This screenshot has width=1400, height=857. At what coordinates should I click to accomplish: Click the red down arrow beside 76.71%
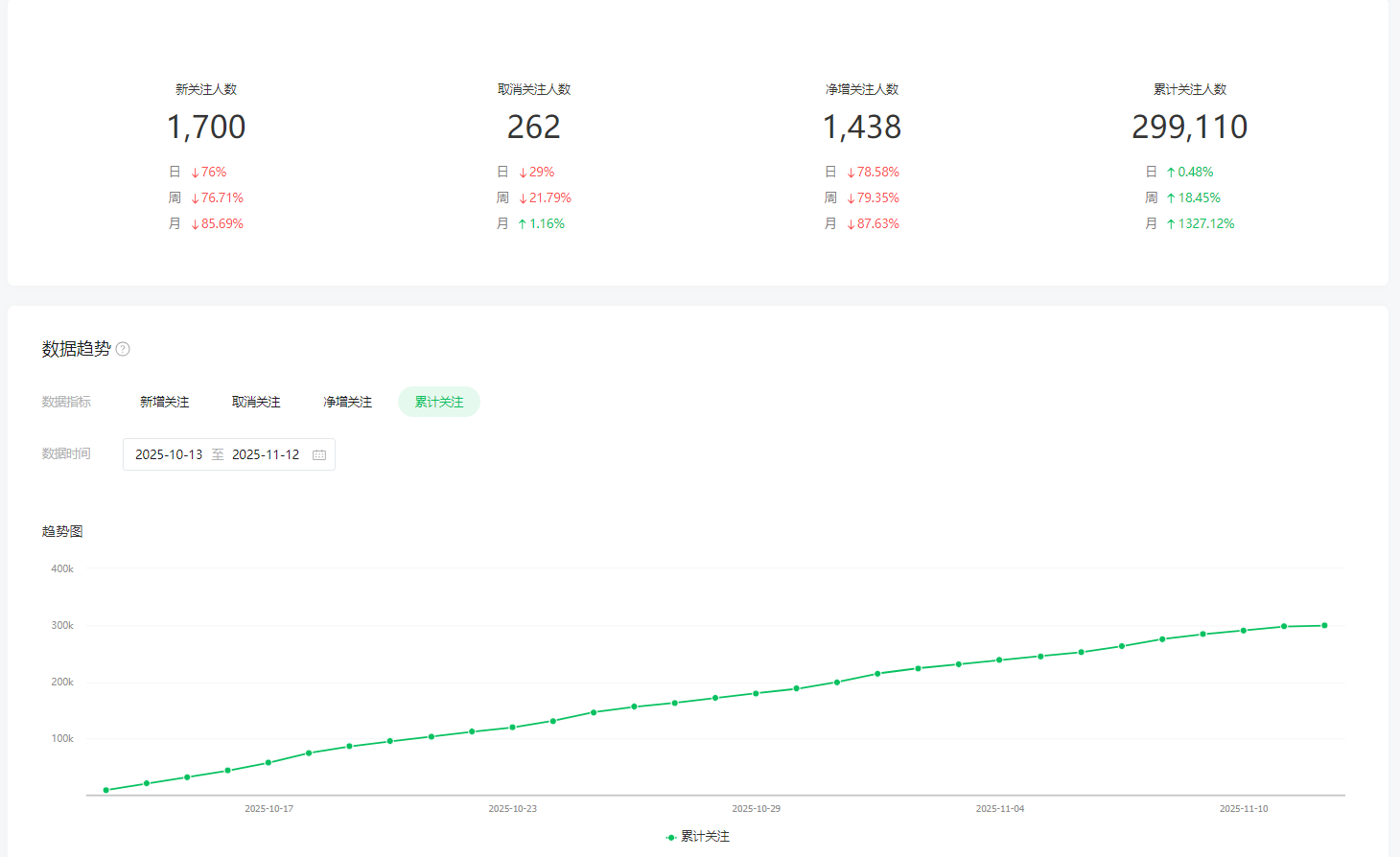coord(195,198)
